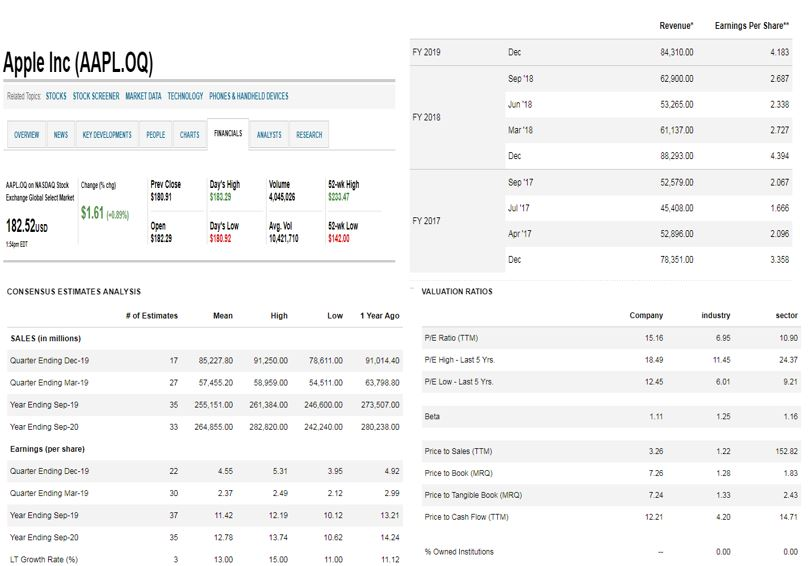808x566 pixels.
Task: Follow the Stocks related topic link
Action: [56, 96]
